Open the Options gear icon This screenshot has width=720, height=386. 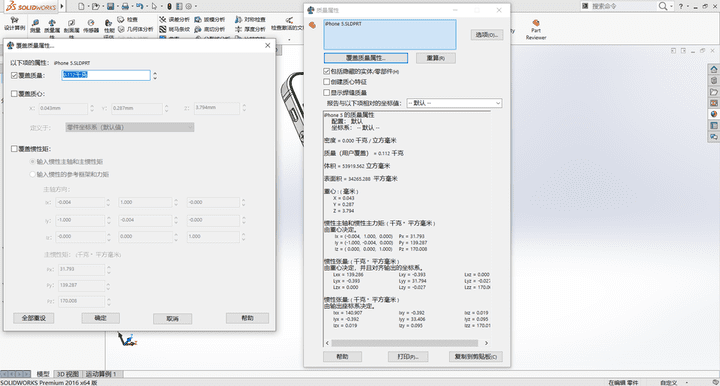click(189, 6)
